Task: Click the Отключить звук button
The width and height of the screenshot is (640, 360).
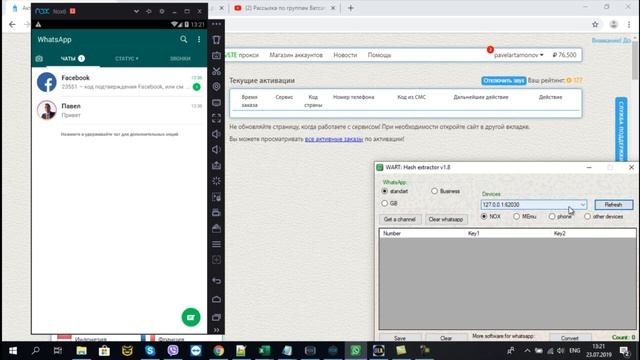Action: [504, 80]
